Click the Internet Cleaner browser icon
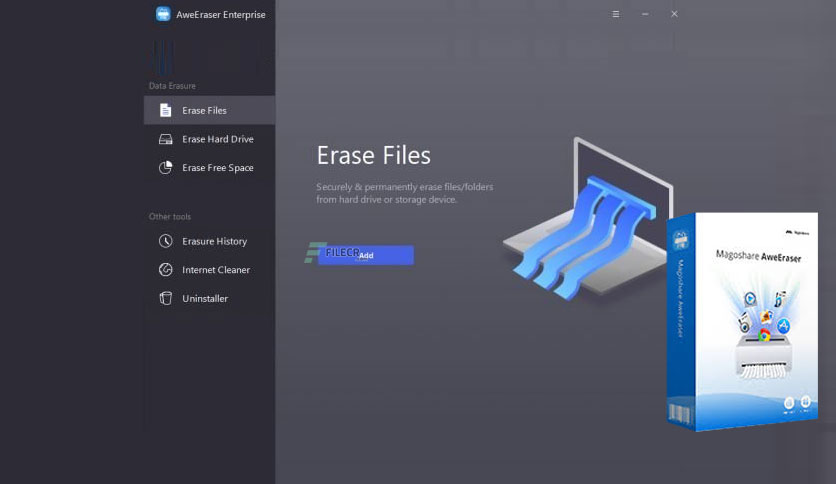Screen dimensions: 836x484 [x=165, y=270]
